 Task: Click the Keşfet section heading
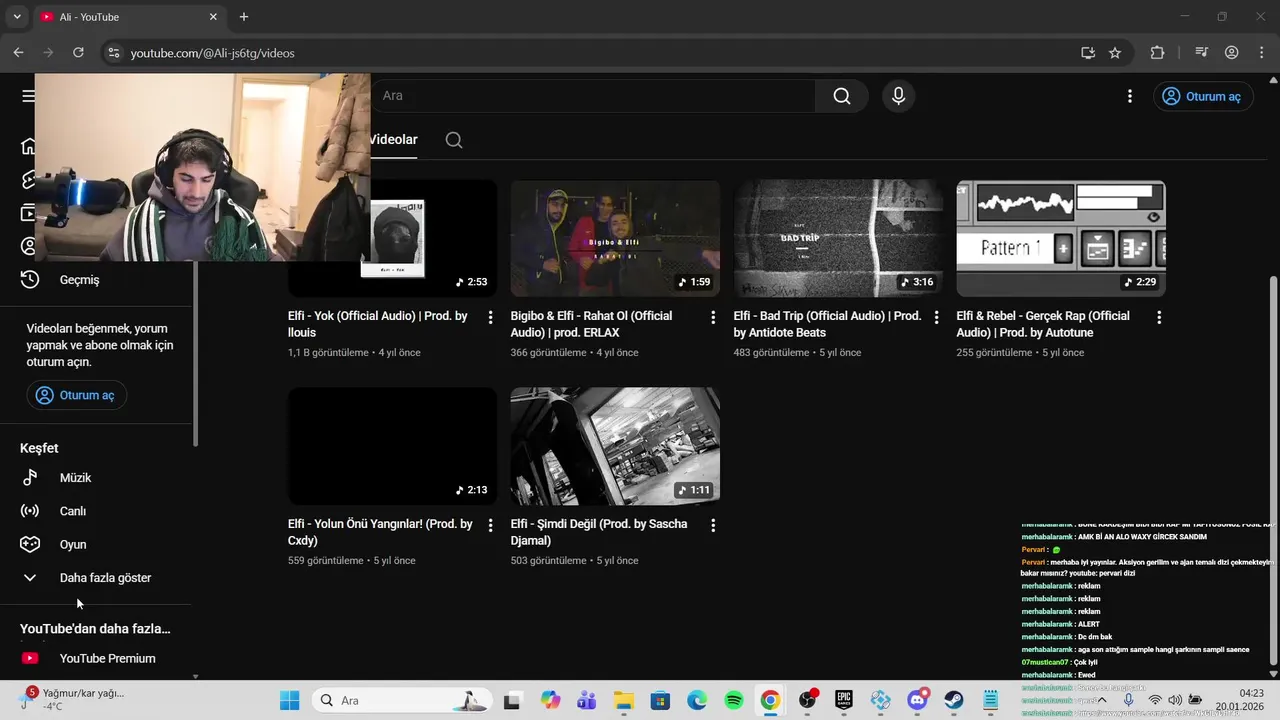pos(39,448)
